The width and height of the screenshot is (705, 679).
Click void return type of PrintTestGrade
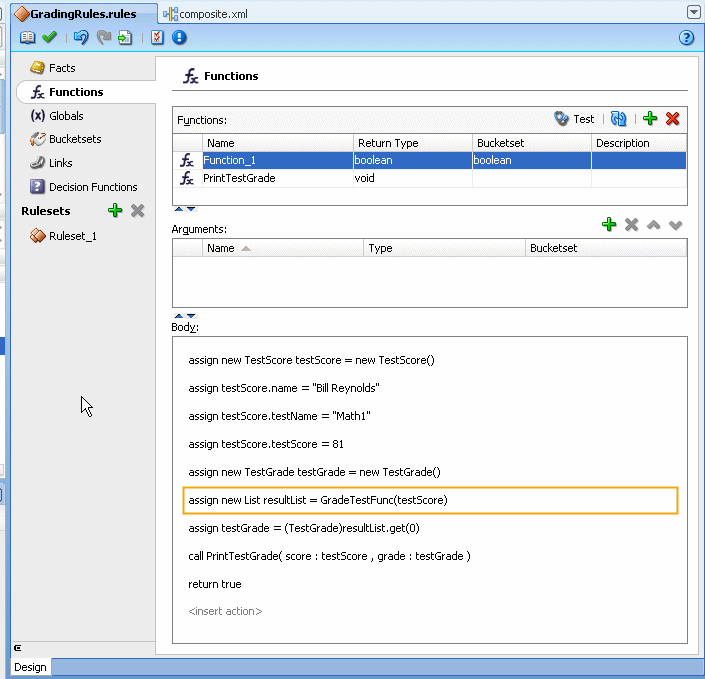(x=412, y=178)
